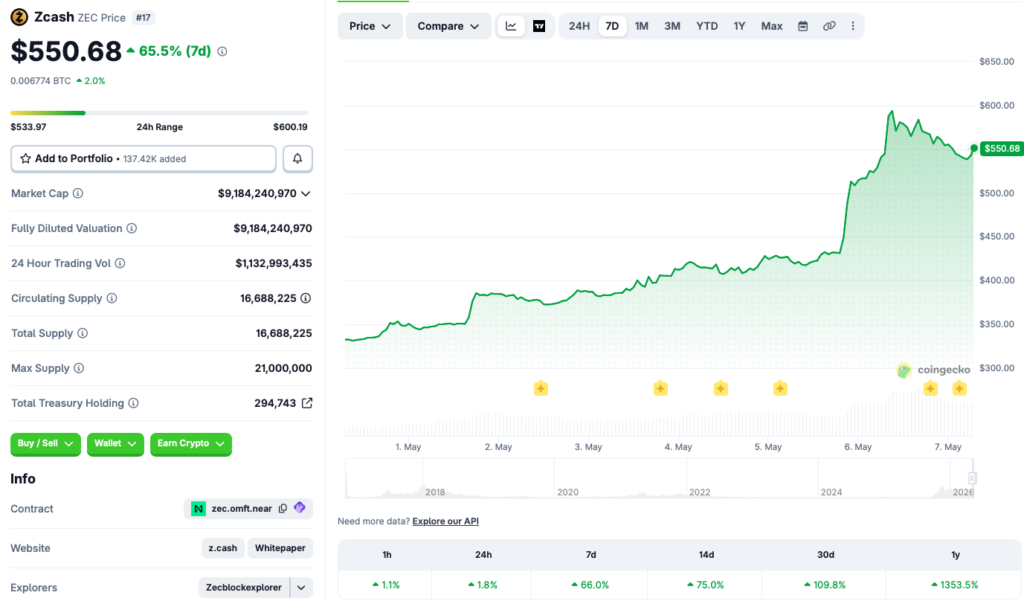Click the green NEAR network icon
This screenshot has height=601, width=1024.
198,508
